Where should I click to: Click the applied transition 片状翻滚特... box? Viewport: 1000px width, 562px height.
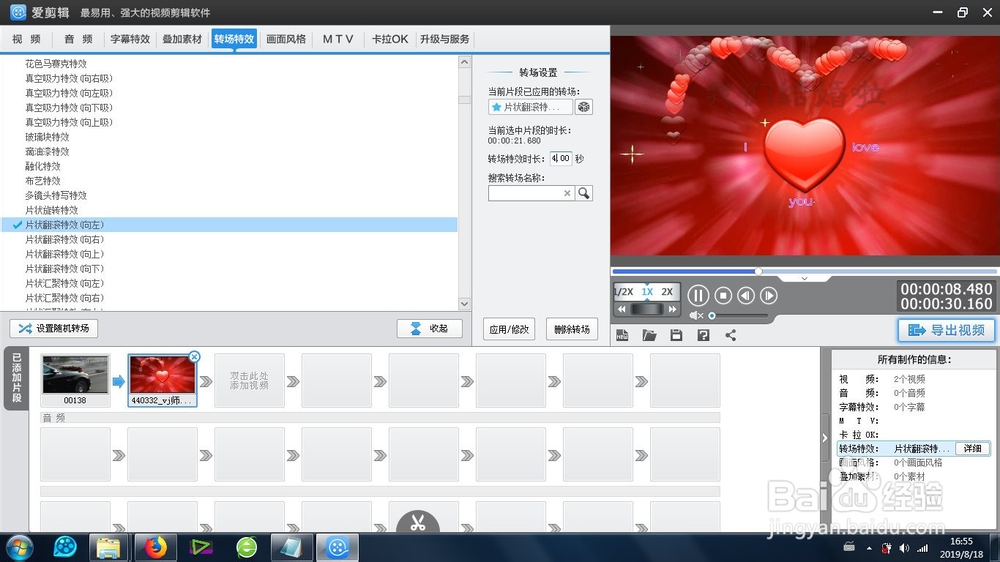pos(531,107)
